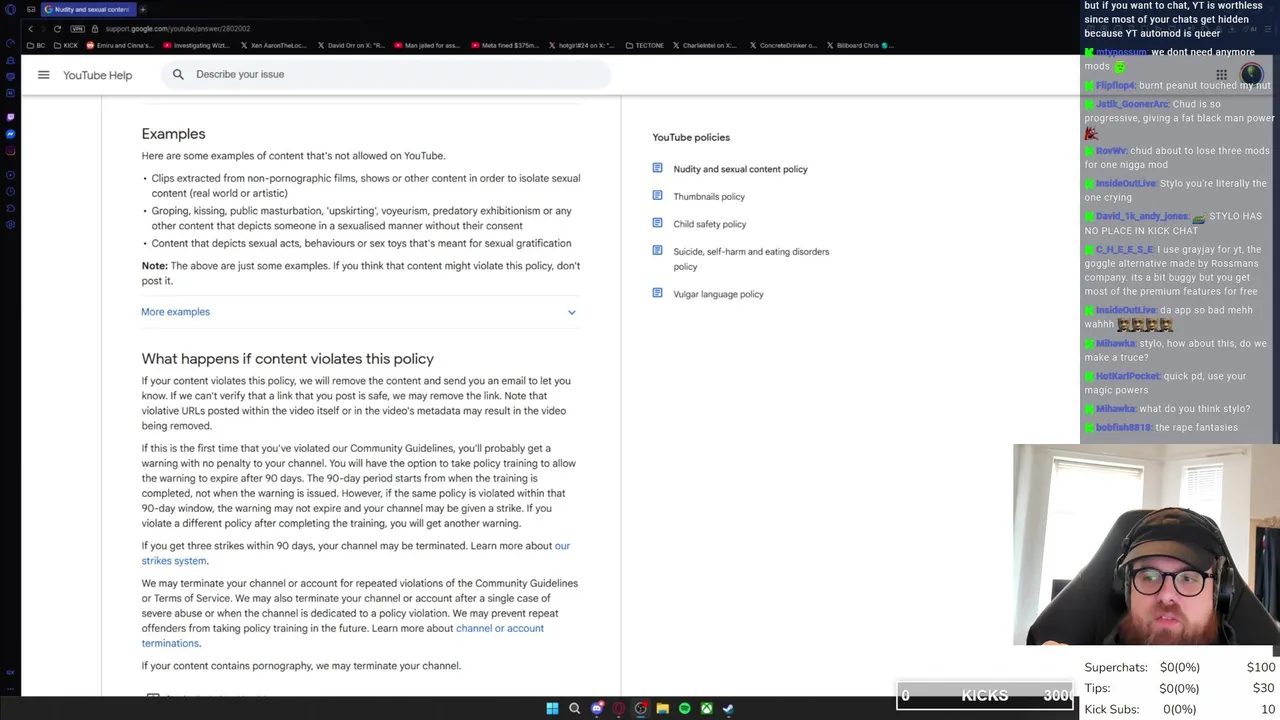1280x720 pixels.
Task: Open Windows taskbar search
Action: click(x=574, y=708)
